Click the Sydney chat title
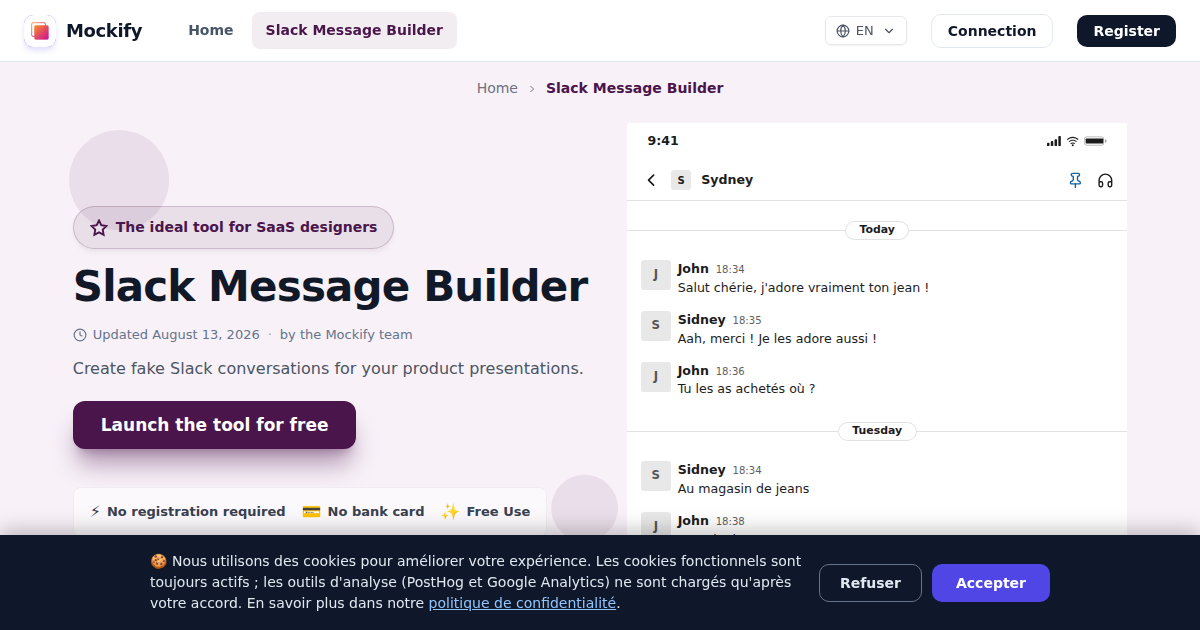The height and width of the screenshot is (630, 1200). click(727, 180)
